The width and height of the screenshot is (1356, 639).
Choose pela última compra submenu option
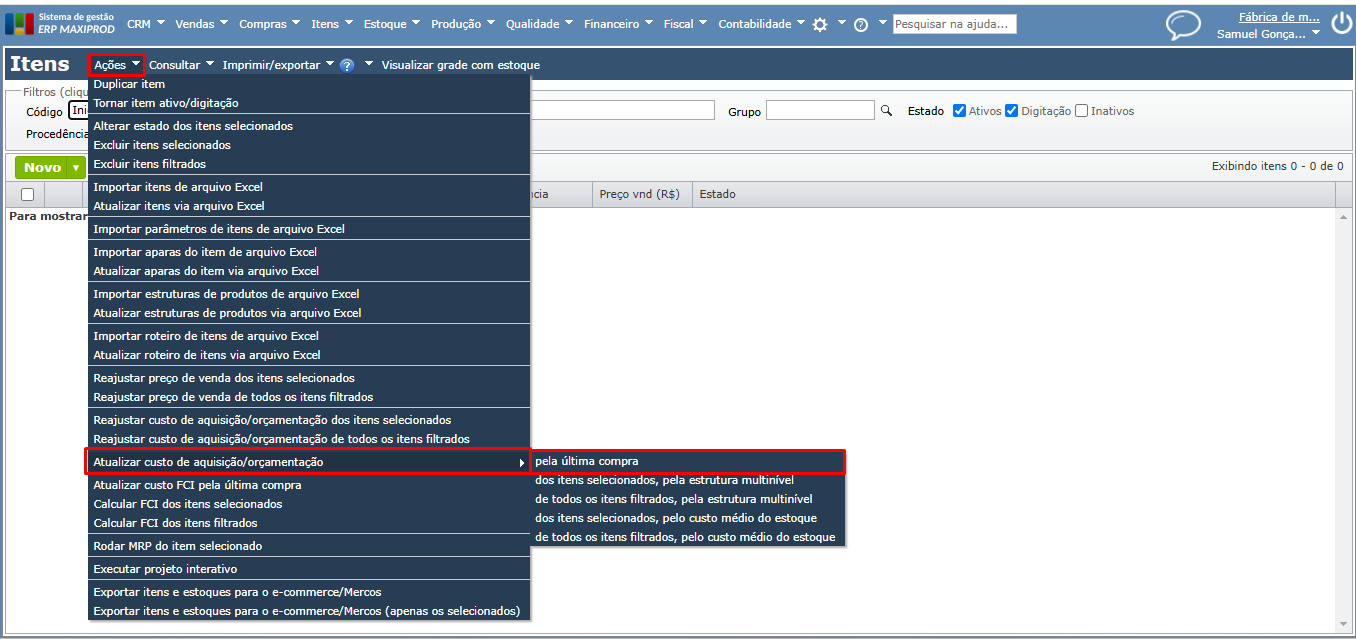click(x=688, y=461)
